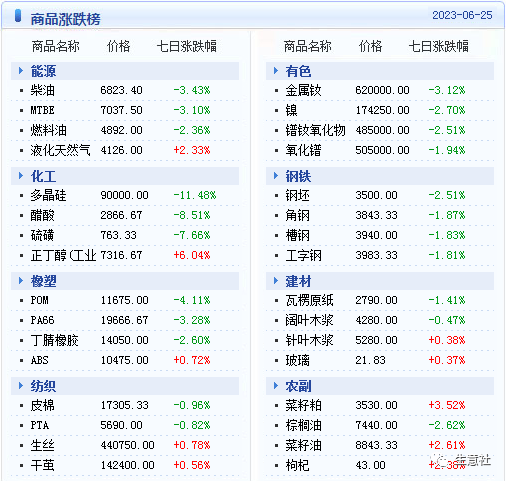
Task: Select the 皮棉 commodity name
Action: (x=42, y=405)
